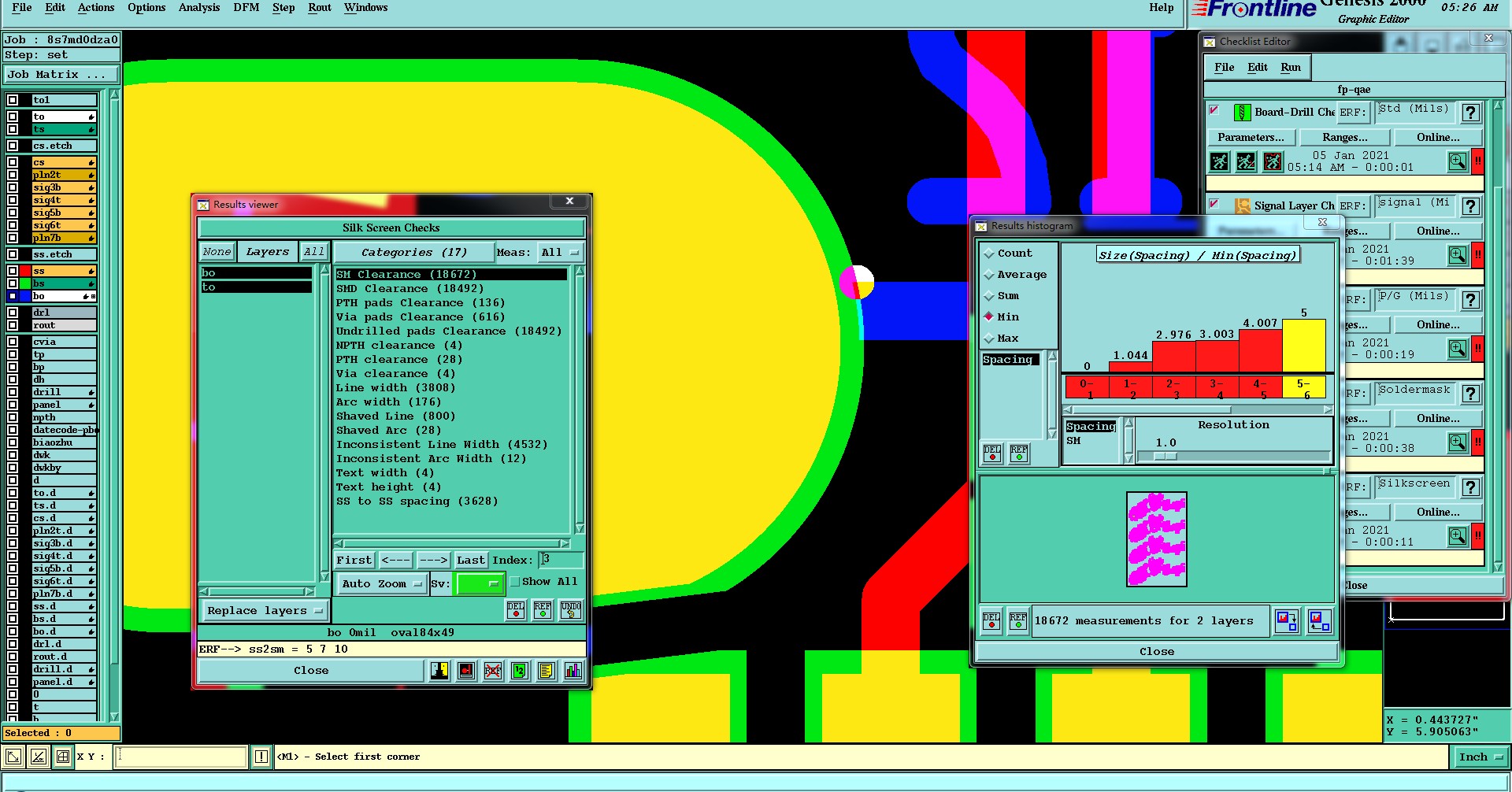Open the Inch units dropdown
This screenshot has height=792, width=1512.
[1480, 757]
